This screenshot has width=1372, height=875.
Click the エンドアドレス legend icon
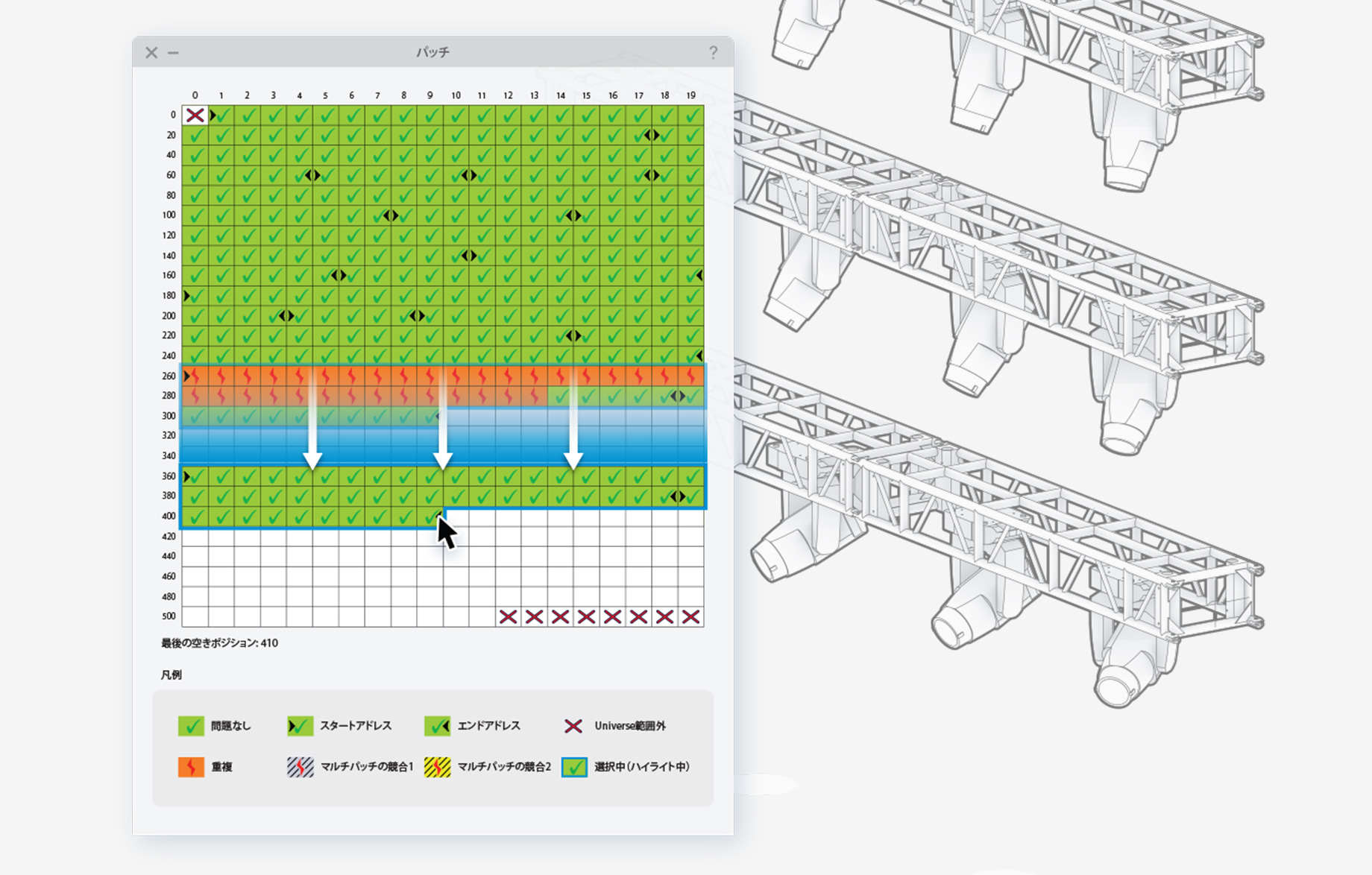click(438, 726)
